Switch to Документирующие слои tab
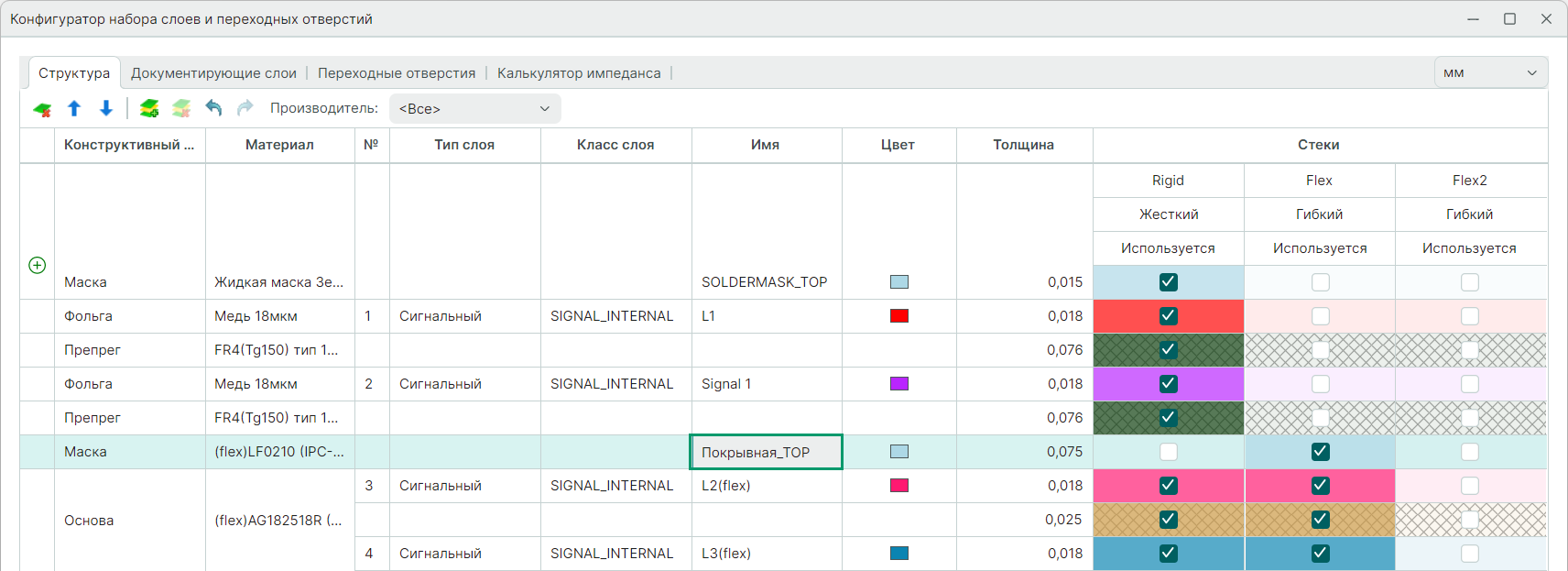Image resolution: width=1568 pixels, height=571 pixels. click(213, 73)
